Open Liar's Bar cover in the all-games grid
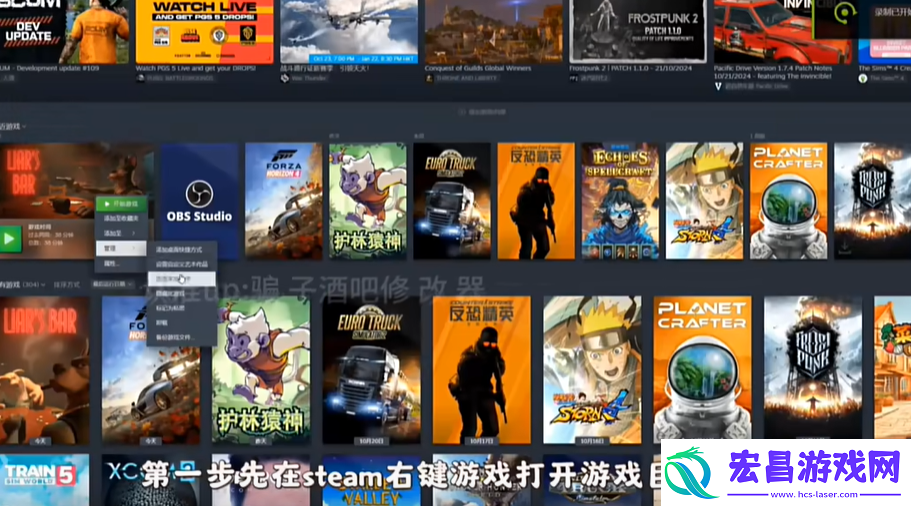This screenshot has width=911, height=506. point(45,371)
